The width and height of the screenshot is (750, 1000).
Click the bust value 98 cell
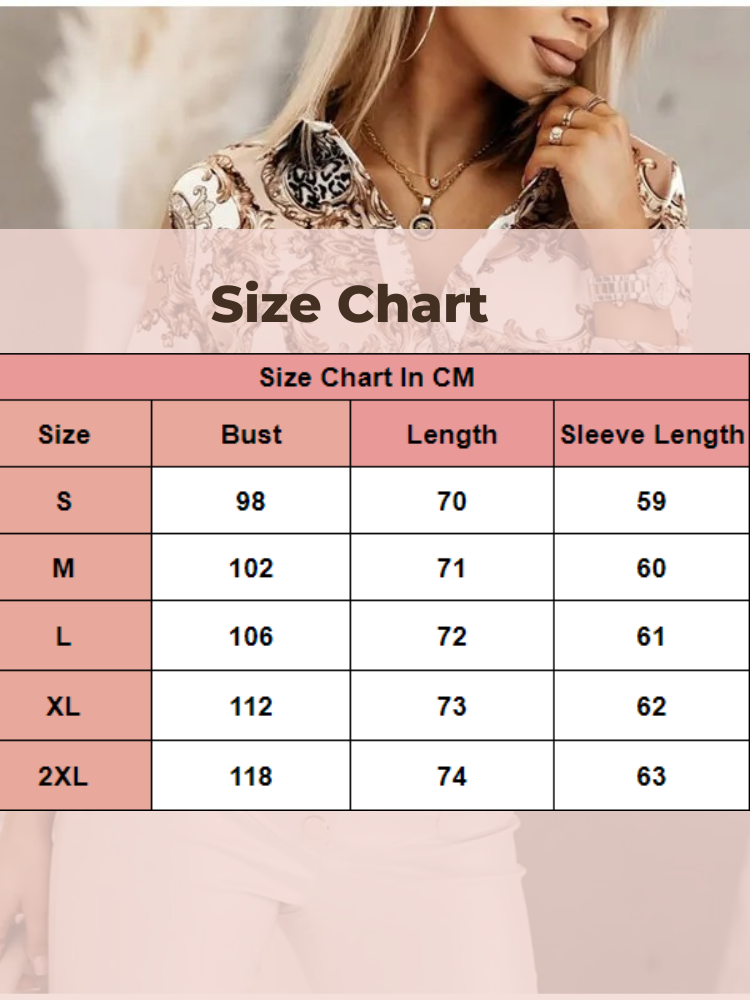pos(251,501)
